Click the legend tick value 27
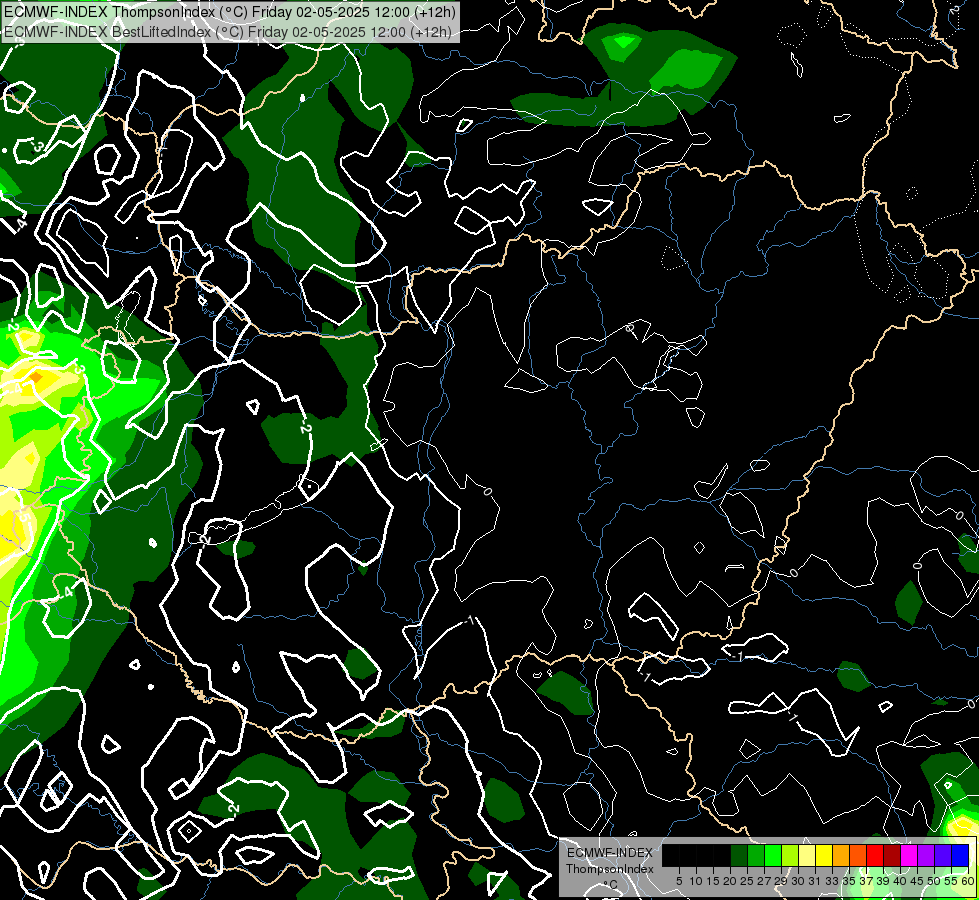The height and width of the screenshot is (900, 979). 764,881
